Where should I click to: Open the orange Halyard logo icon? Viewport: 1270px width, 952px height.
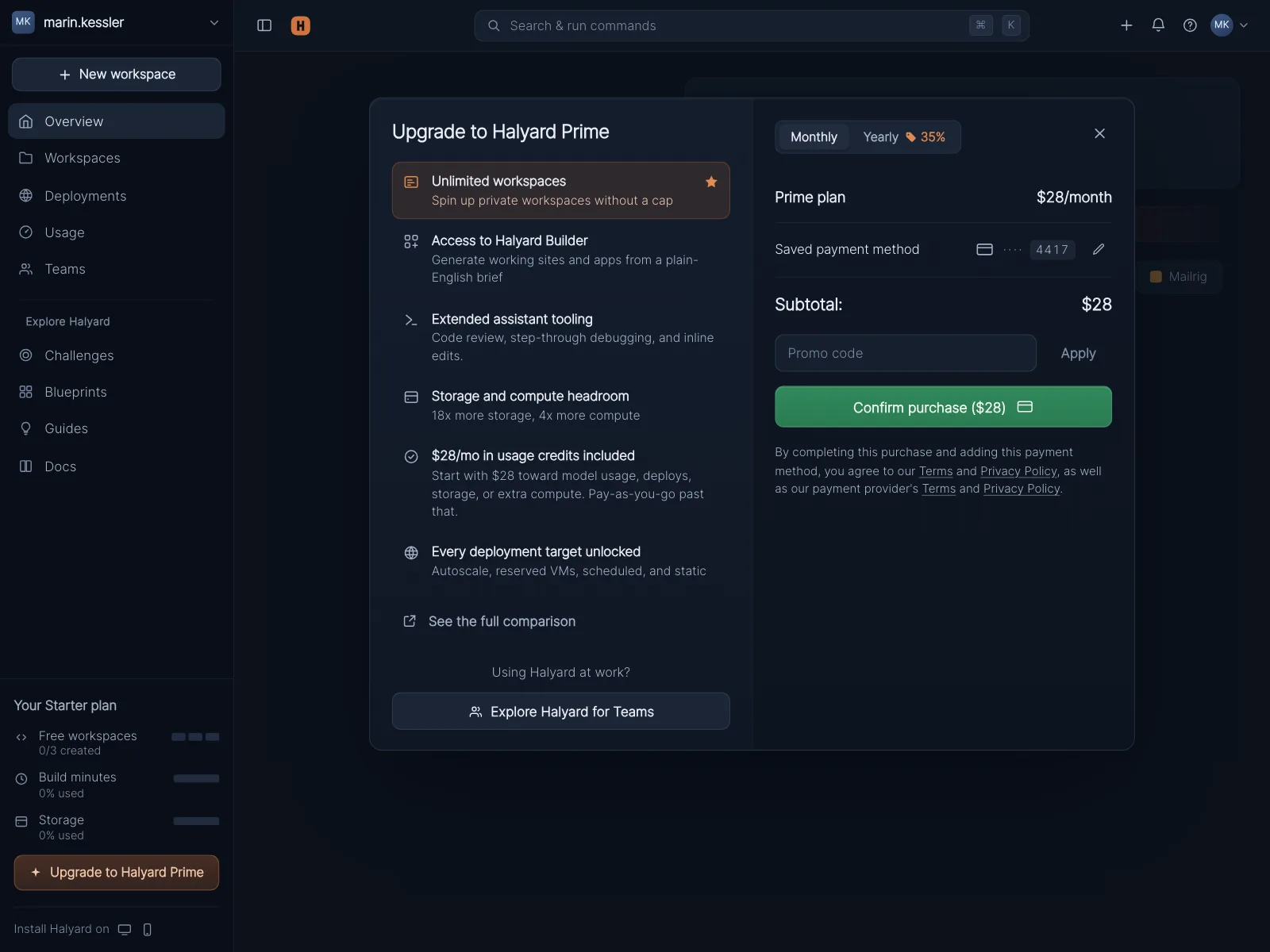click(301, 25)
